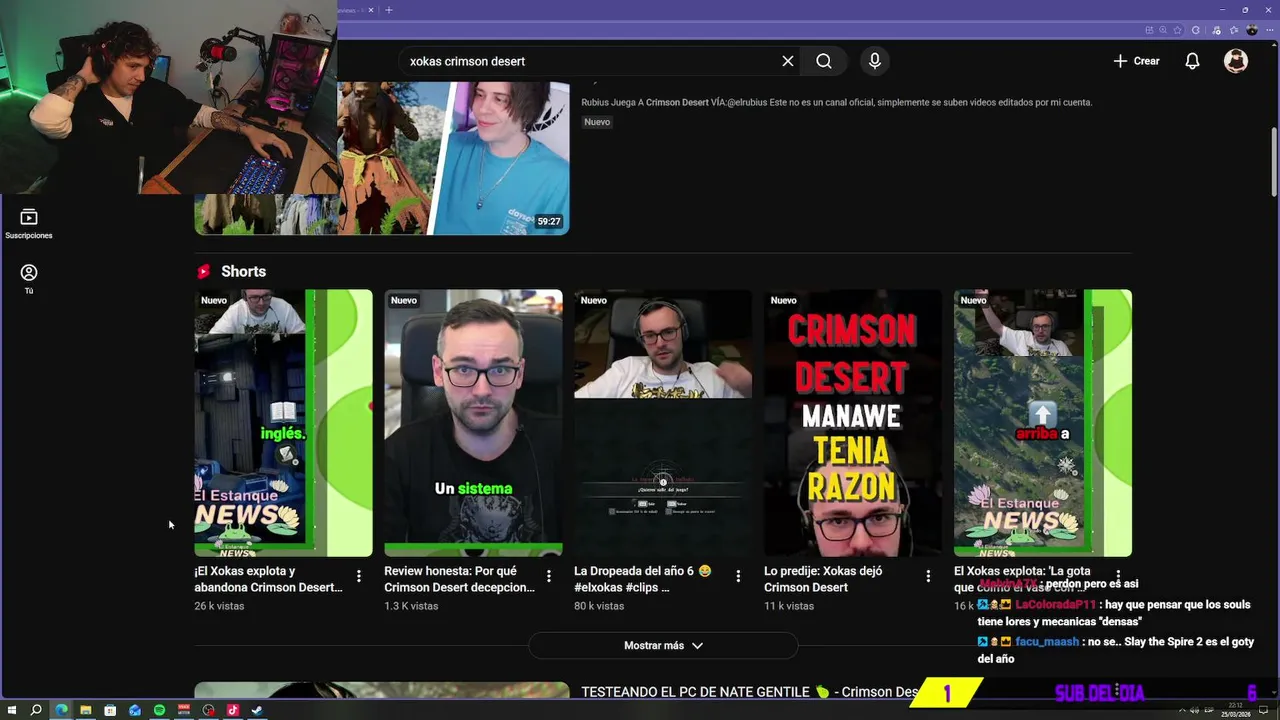
Task: Click the Shorts section heading
Action: 243,272
